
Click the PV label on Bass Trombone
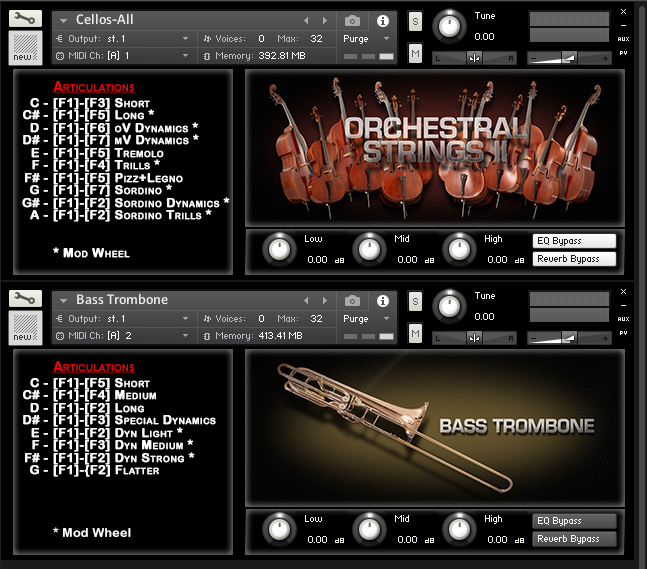(x=623, y=333)
